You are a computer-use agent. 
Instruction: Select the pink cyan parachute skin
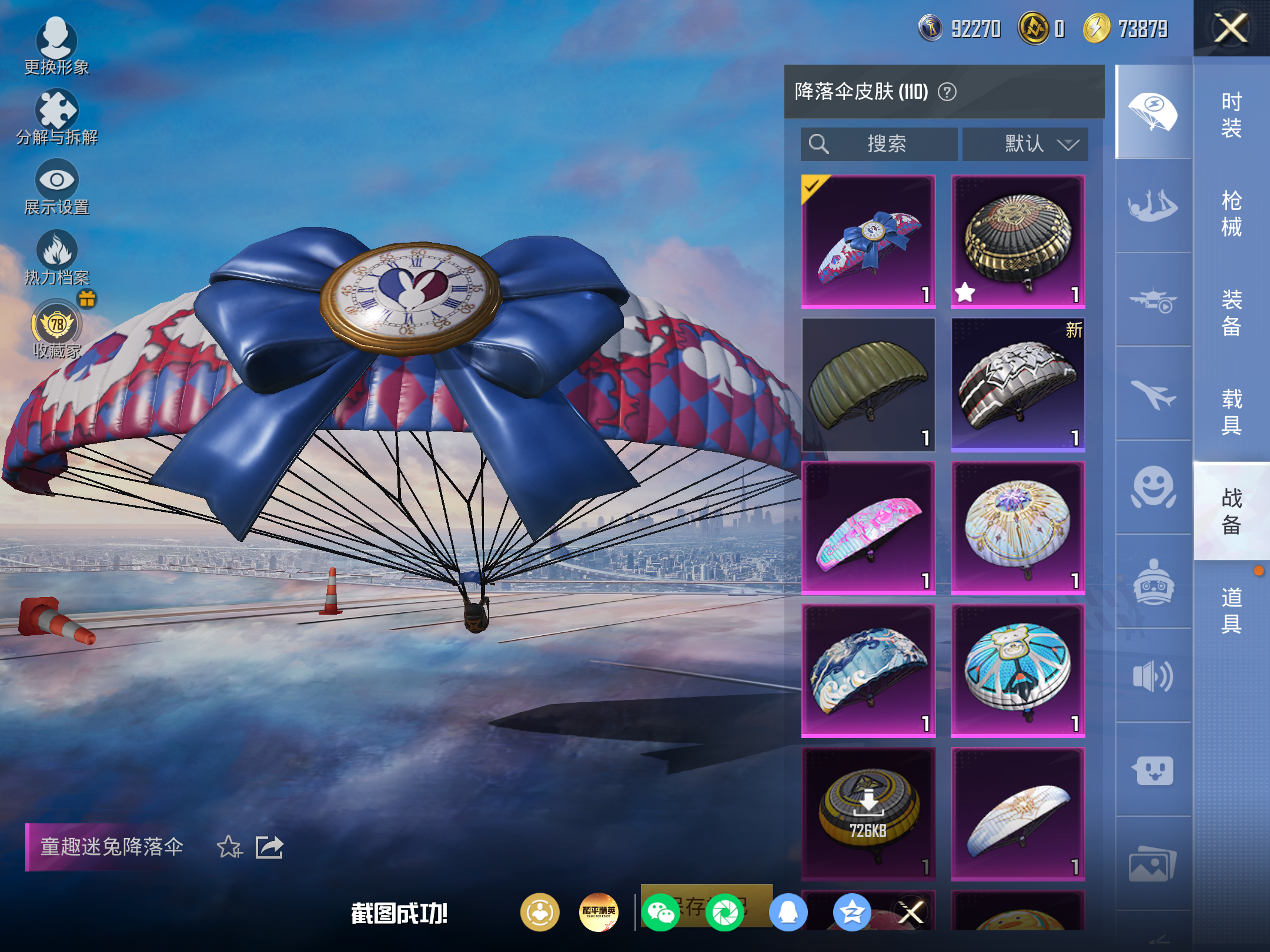pos(868,528)
